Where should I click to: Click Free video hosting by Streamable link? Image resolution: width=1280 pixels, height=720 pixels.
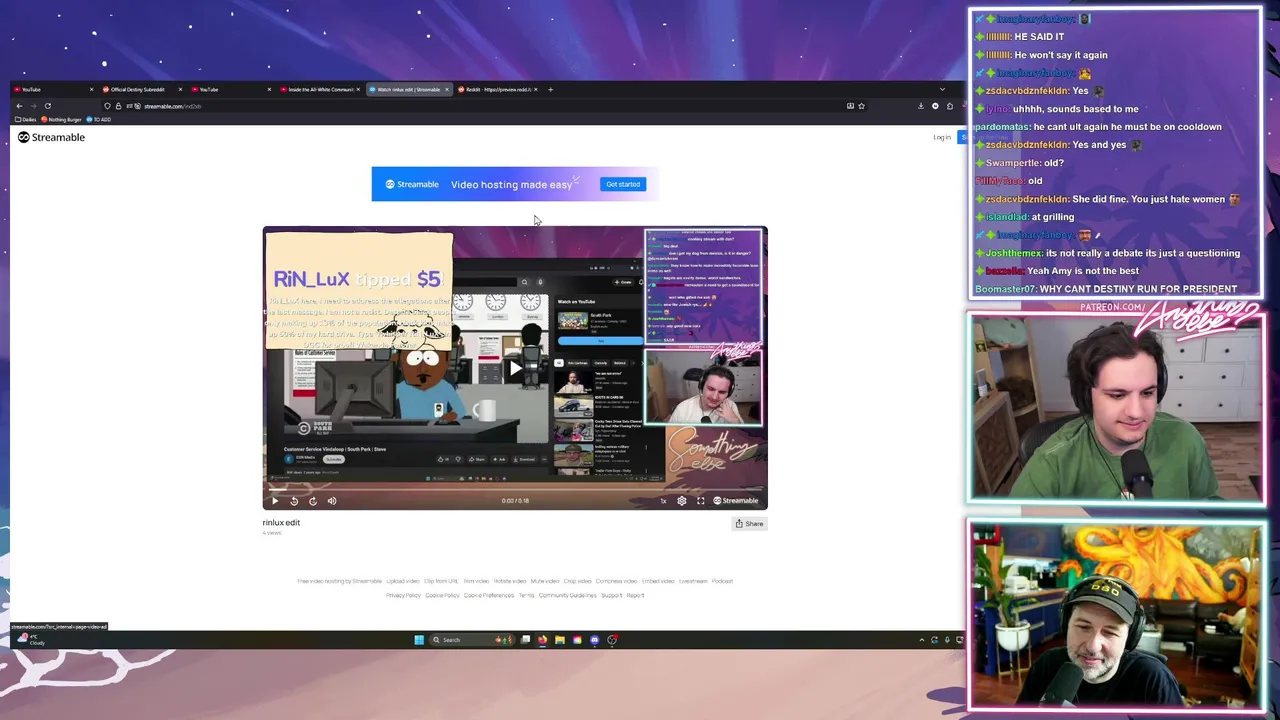340,581
